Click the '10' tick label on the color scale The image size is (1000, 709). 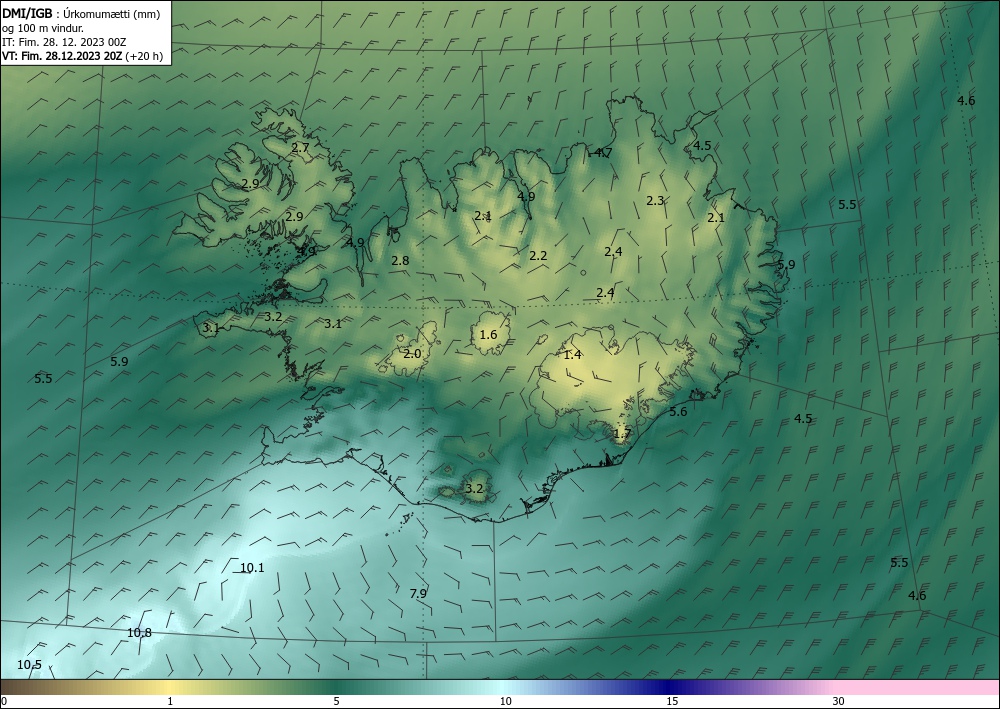[505, 702]
